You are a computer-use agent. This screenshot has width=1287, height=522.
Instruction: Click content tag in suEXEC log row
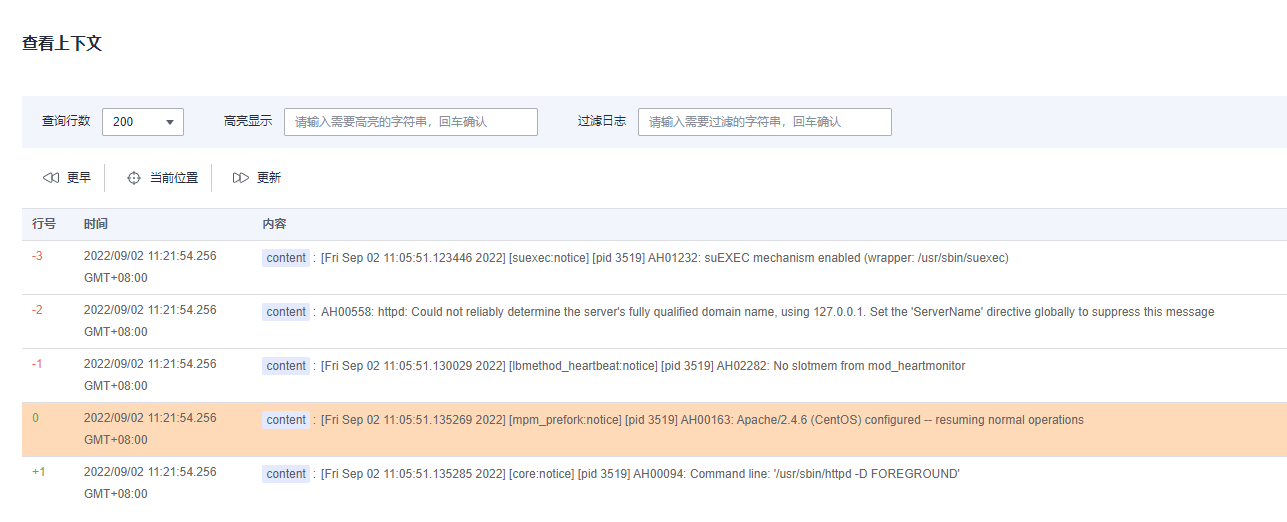point(286,258)
